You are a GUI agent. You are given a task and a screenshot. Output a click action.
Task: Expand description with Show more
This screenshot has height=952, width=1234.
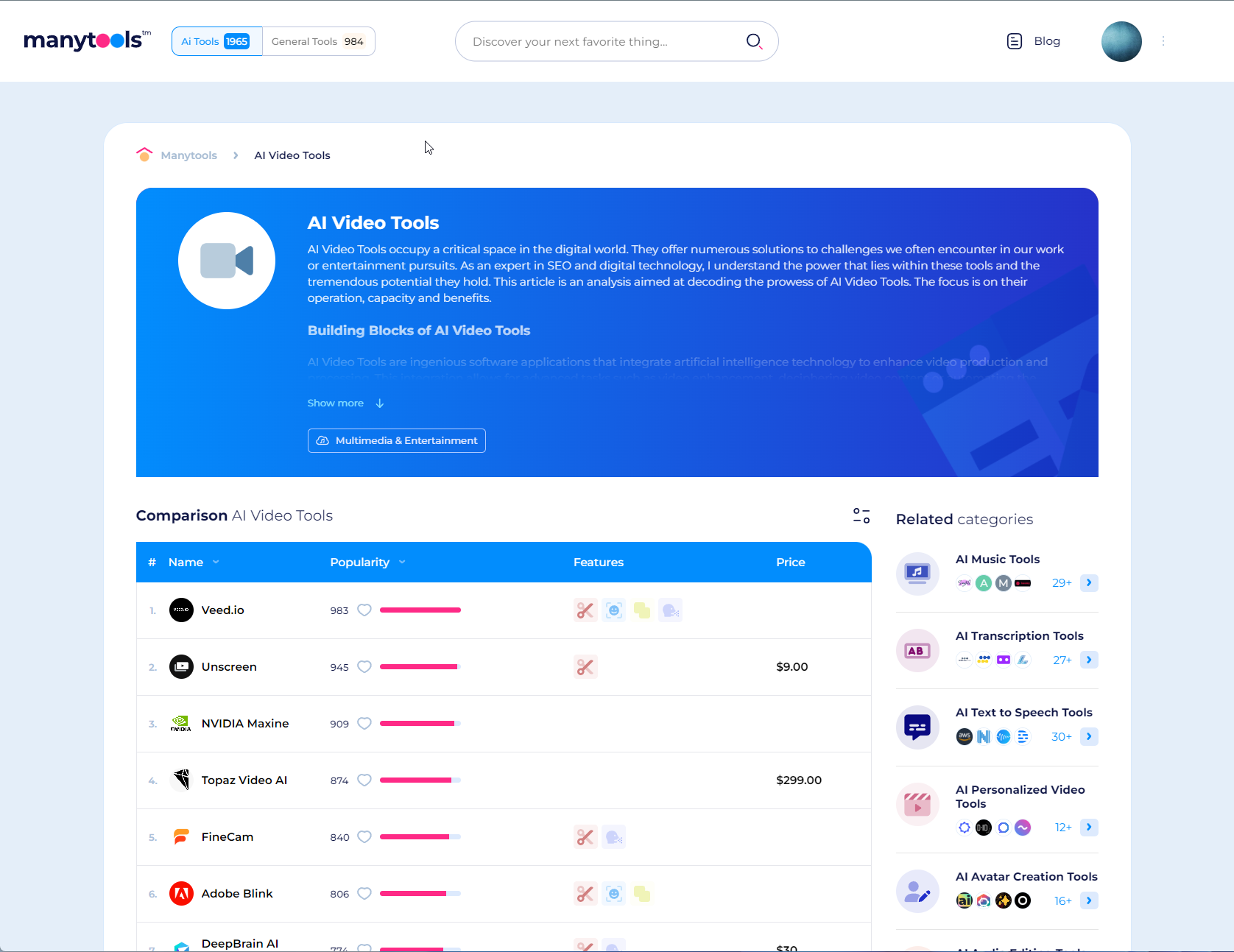[x=346, y=403]
